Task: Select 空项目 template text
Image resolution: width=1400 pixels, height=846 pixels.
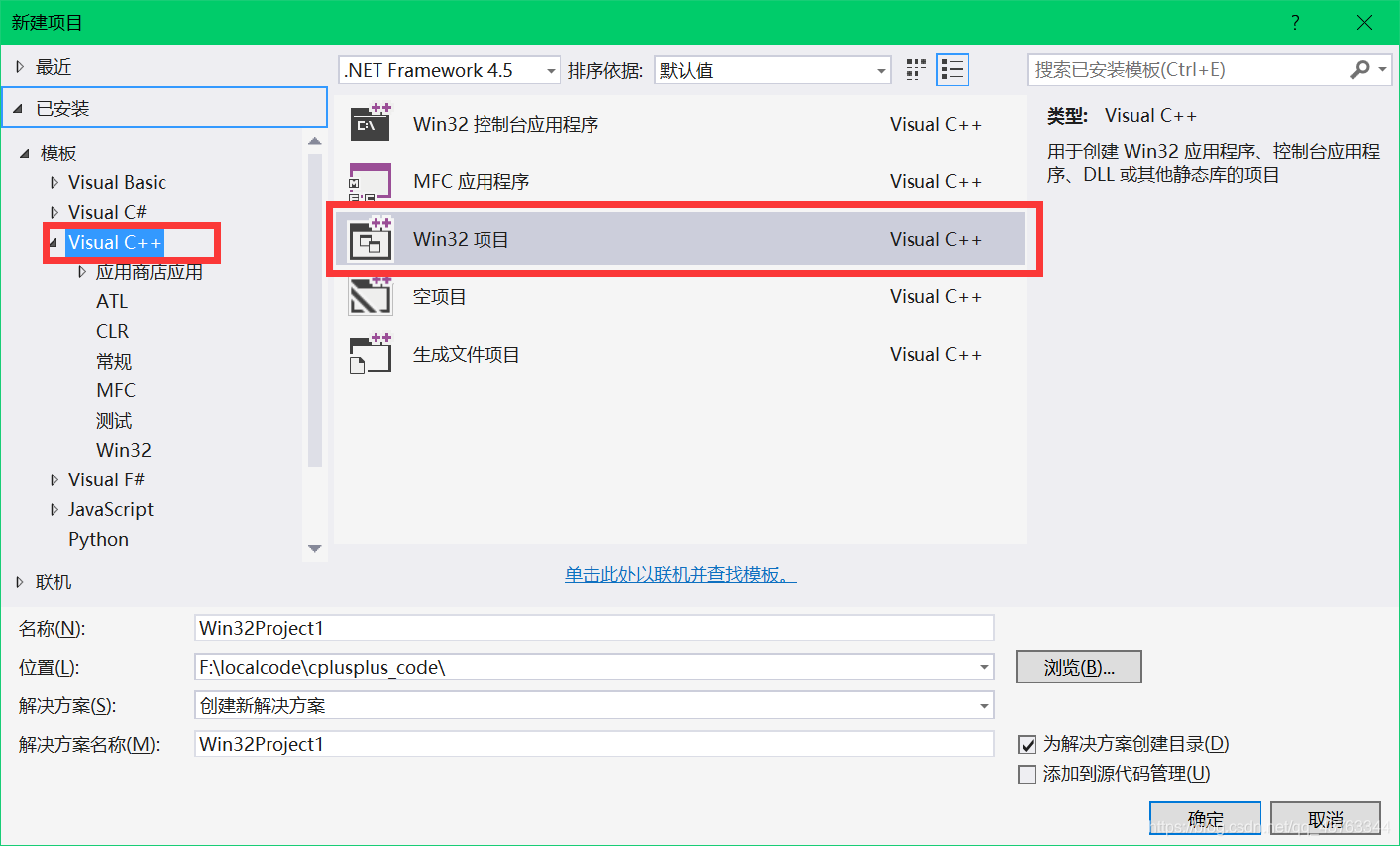Action: click(440, 296)
